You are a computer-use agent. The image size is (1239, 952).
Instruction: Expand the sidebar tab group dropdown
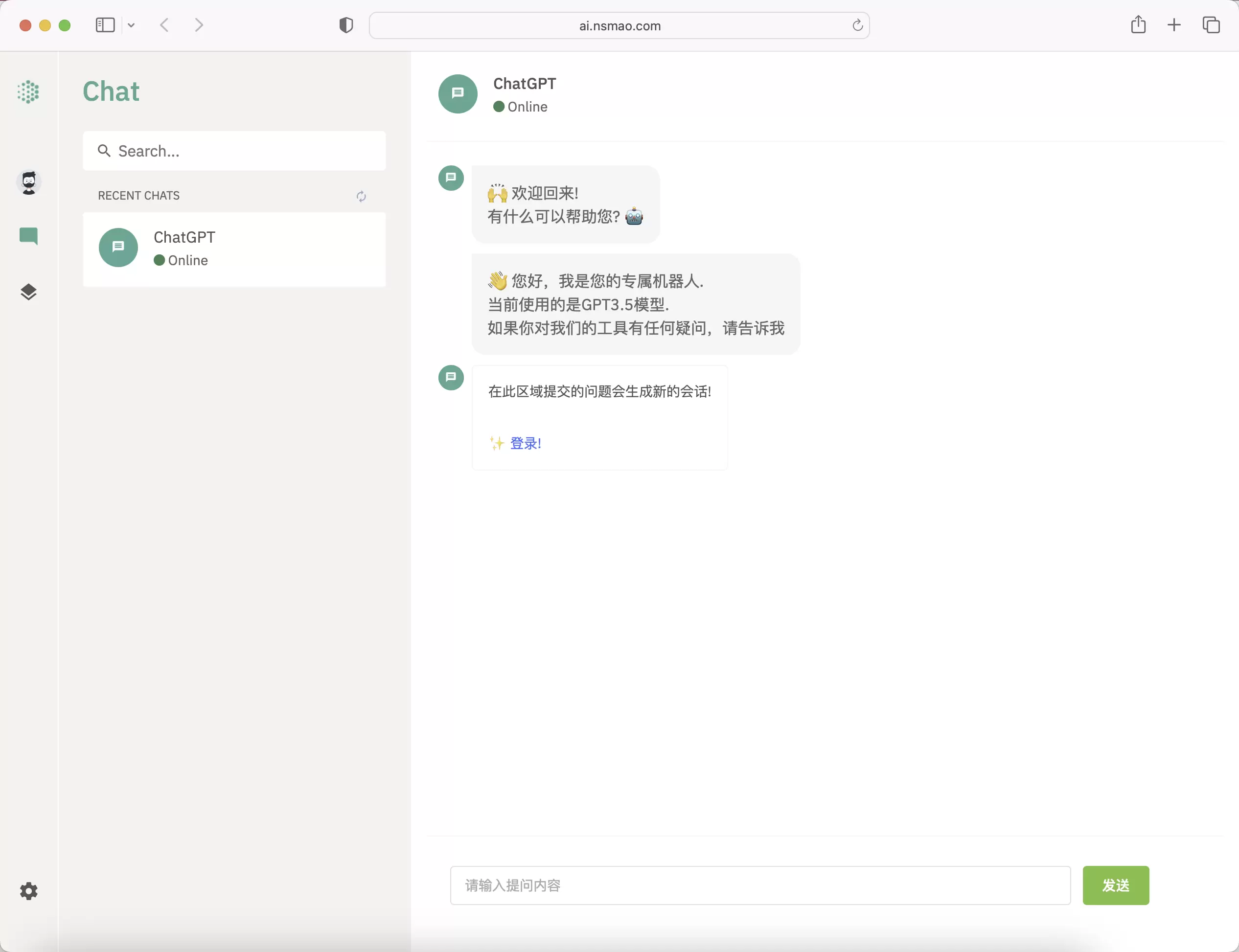[x=131, y=25]
